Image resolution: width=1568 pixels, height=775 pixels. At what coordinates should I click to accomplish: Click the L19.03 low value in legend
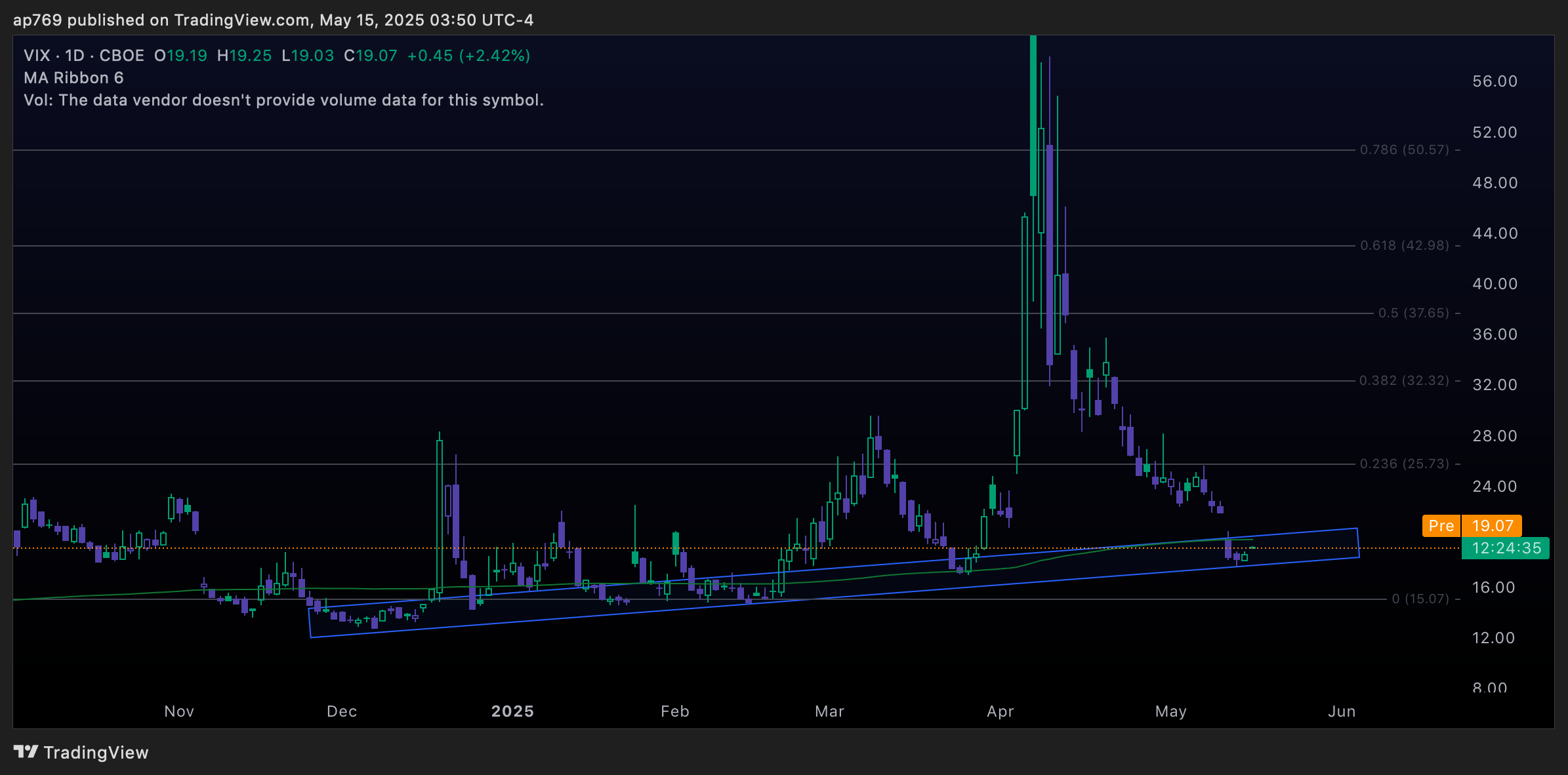pos(308,56)
